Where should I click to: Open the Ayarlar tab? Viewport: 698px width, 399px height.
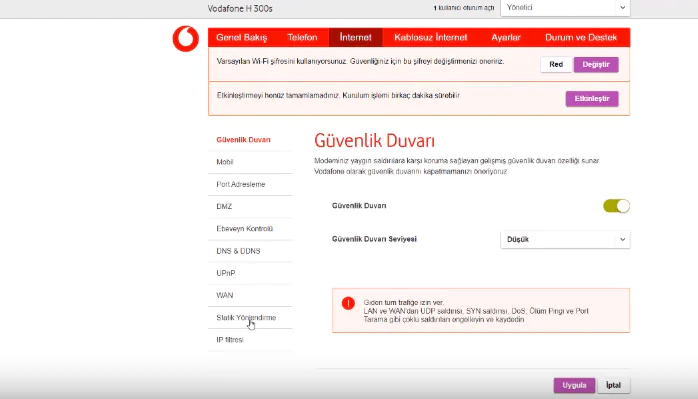(x=506, y=37)
